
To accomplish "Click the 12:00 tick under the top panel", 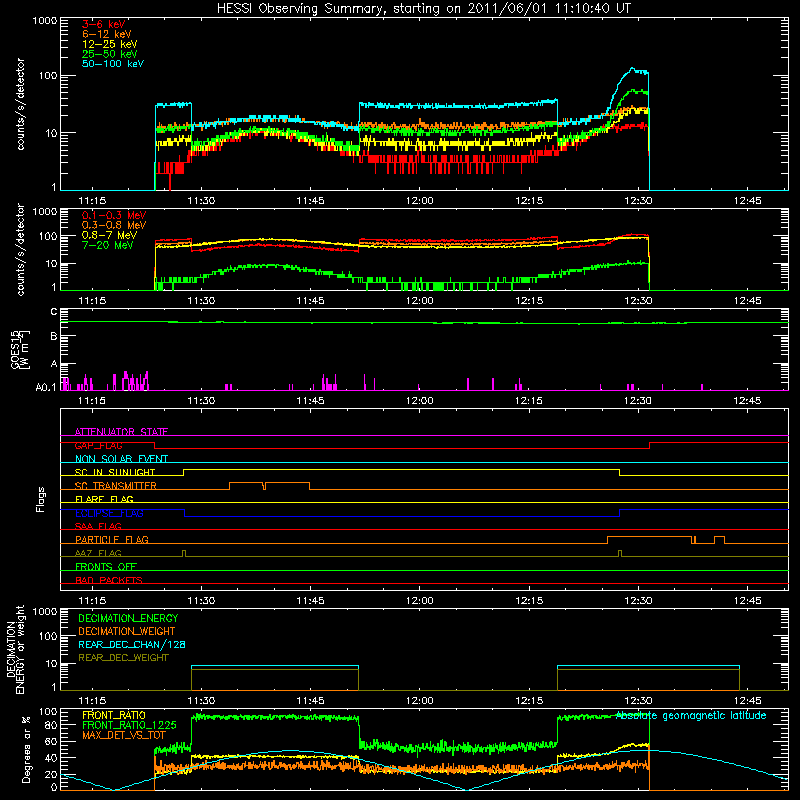I will [x=419, y=201].
